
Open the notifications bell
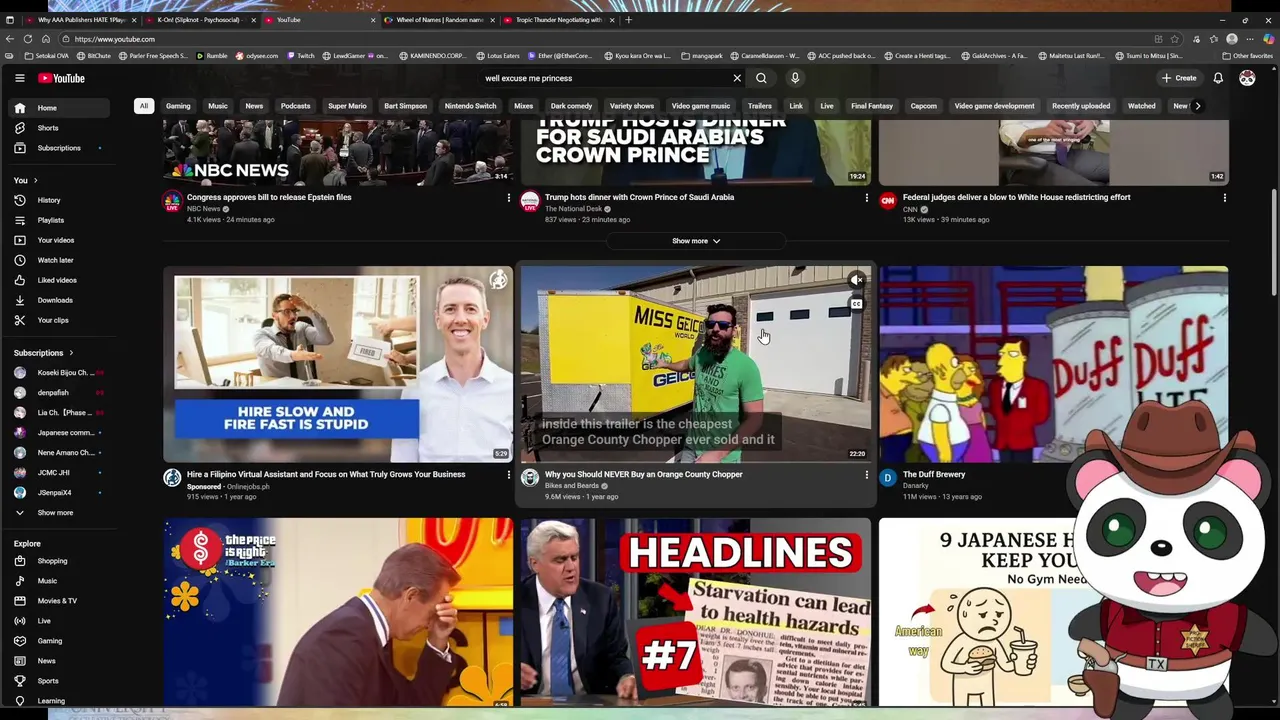pyautogui.click(x=1218, y=78)
